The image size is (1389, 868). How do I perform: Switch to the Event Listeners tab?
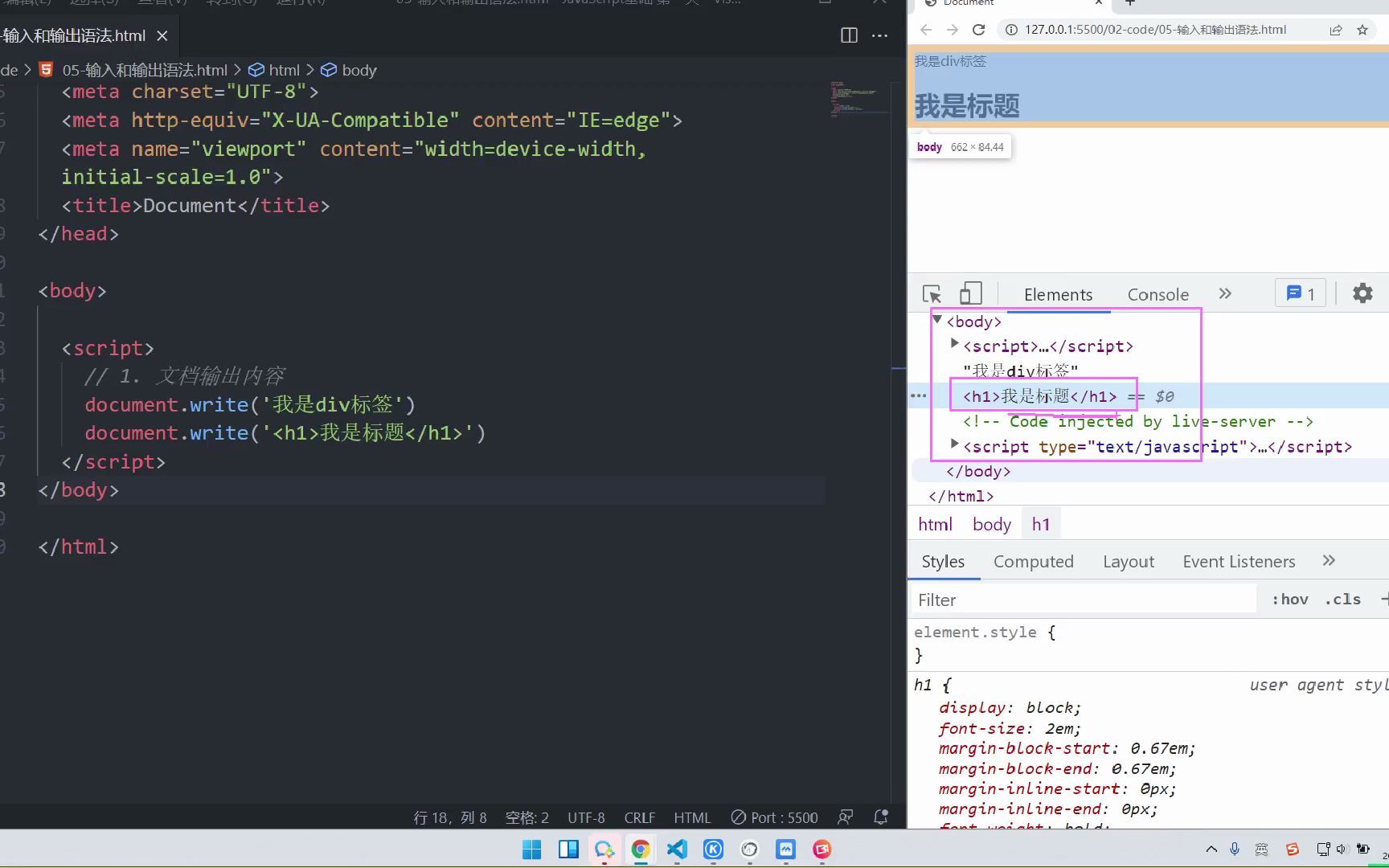(1239, 562)
